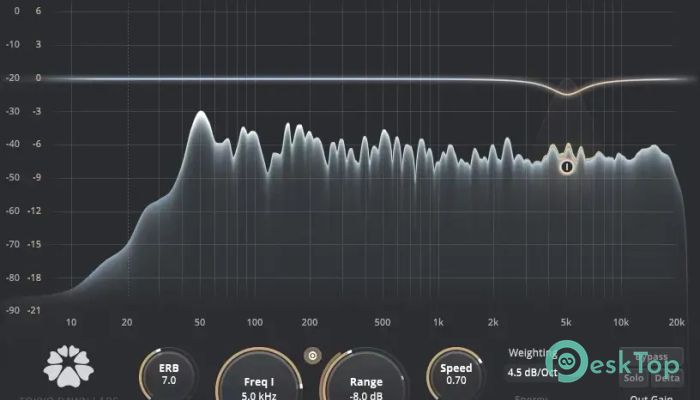
Task: Click the Speed knob
Action: [x=456, y=374]
